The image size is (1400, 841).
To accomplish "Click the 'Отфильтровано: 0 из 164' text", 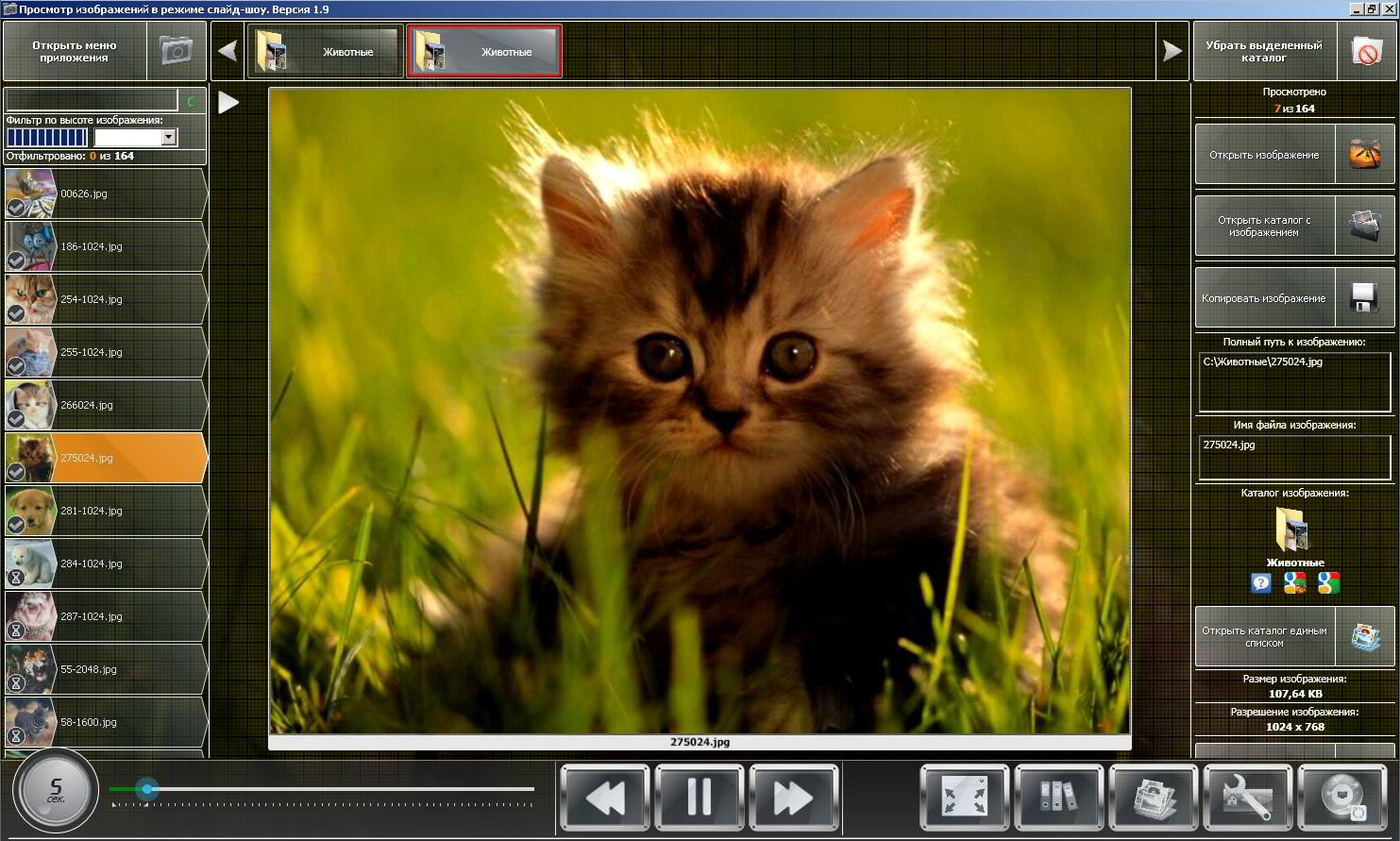I will [x=70, y=156].
